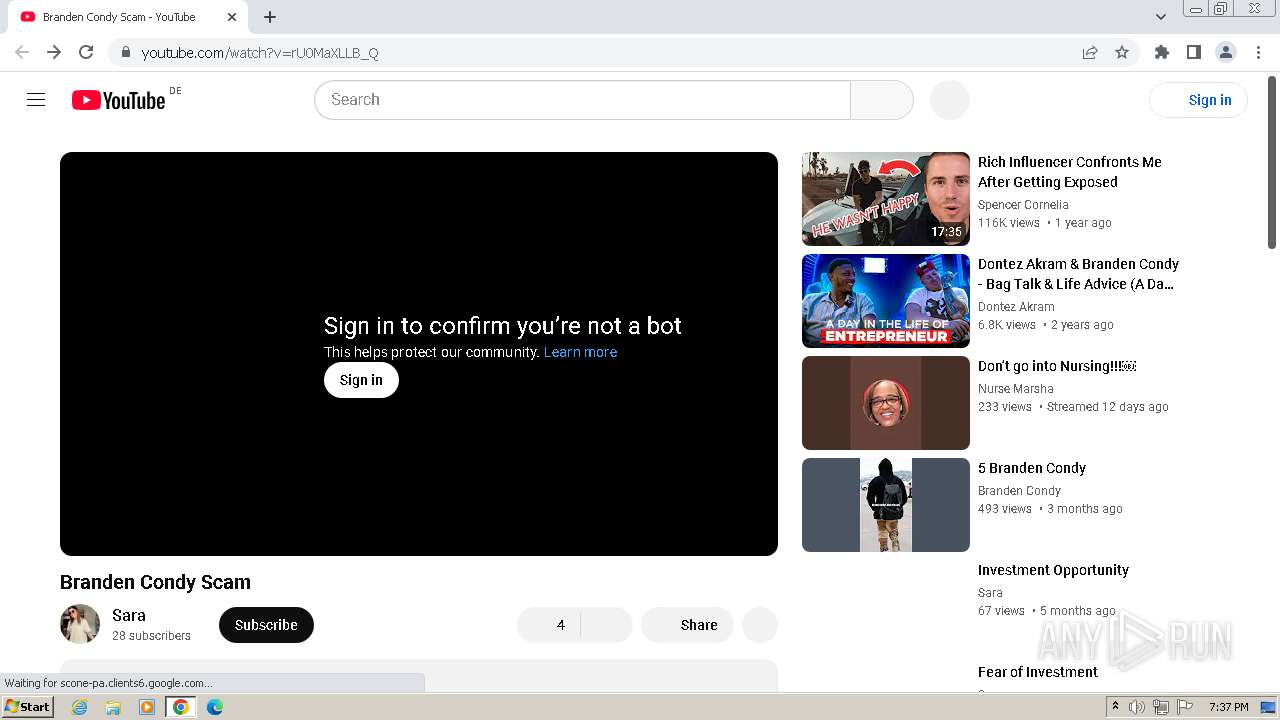The height and width of the screenshot is (720, 1280).
Task: Open the 7:37 PM taskbar clock
Action: coord(1228,707)
